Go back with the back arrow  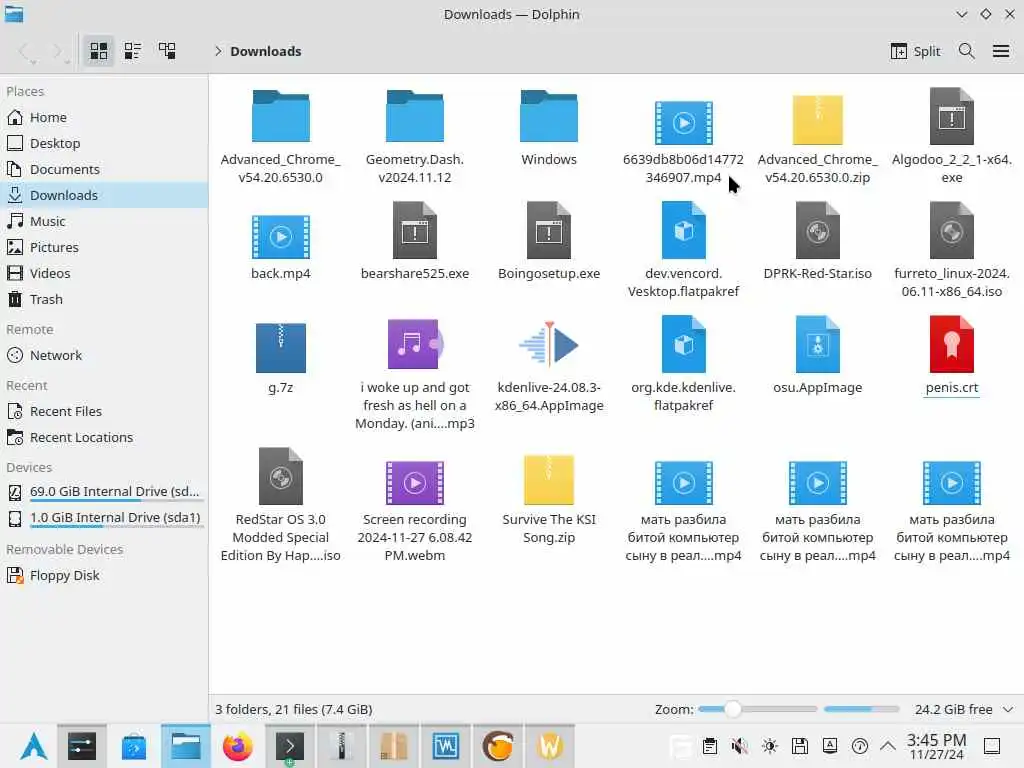click(24, 51)
